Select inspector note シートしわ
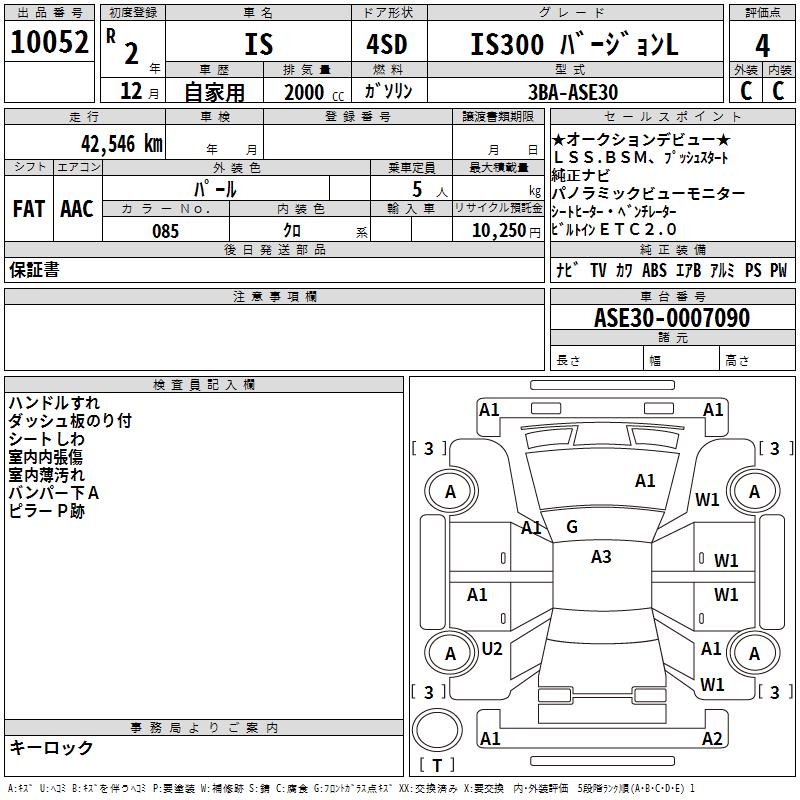Viewport: 800px width, 800px height. click(x=46, y=439)
